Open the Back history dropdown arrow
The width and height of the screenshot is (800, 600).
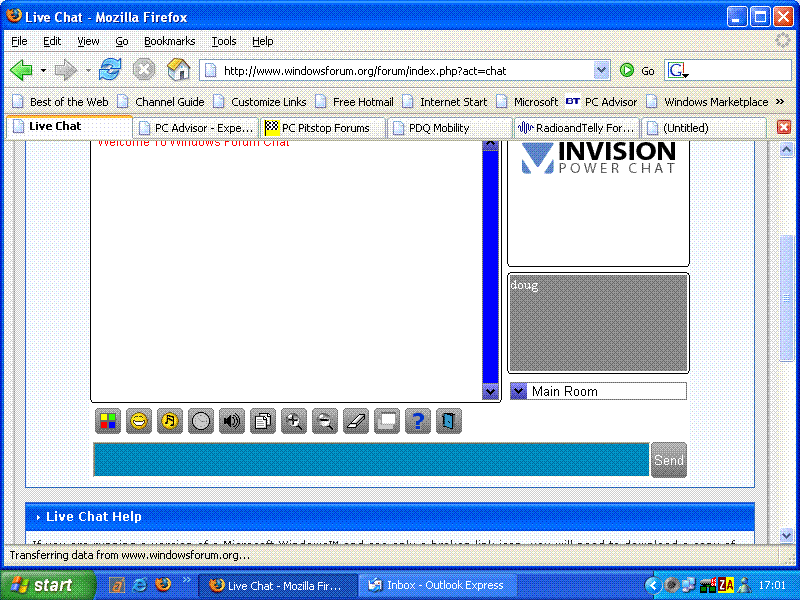point(43,70)
